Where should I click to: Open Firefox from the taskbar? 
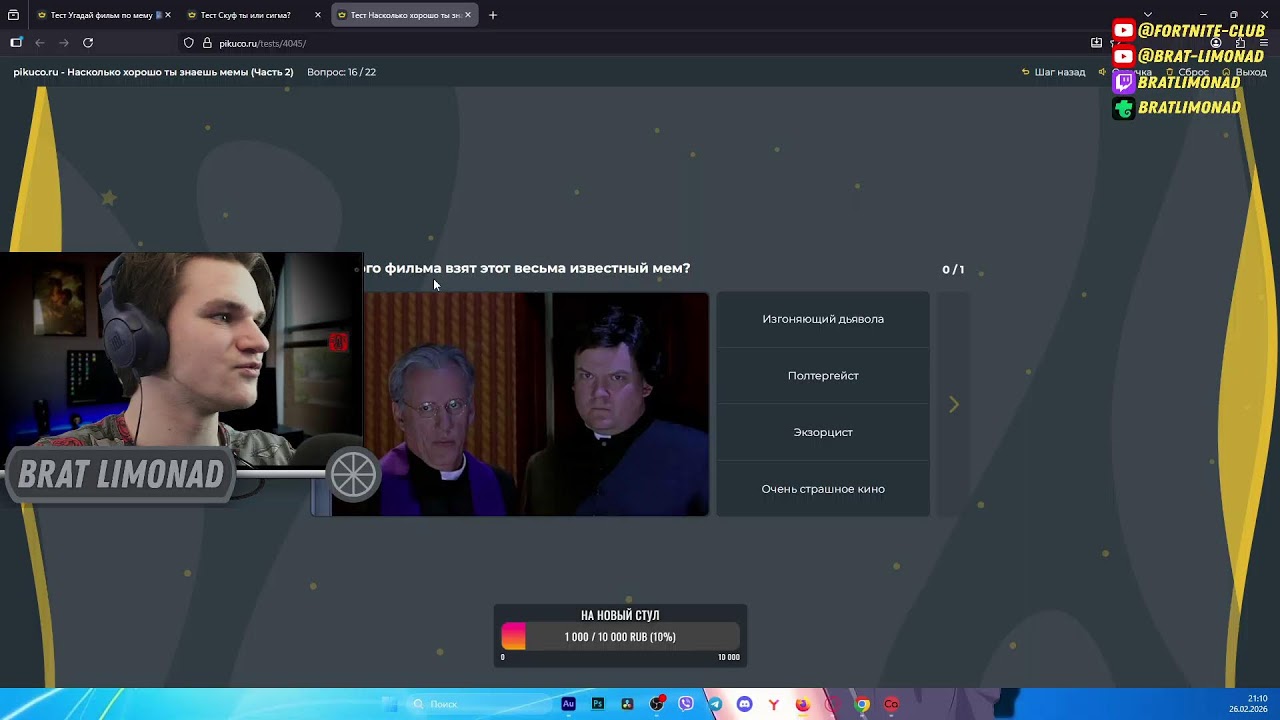(803, 704)
